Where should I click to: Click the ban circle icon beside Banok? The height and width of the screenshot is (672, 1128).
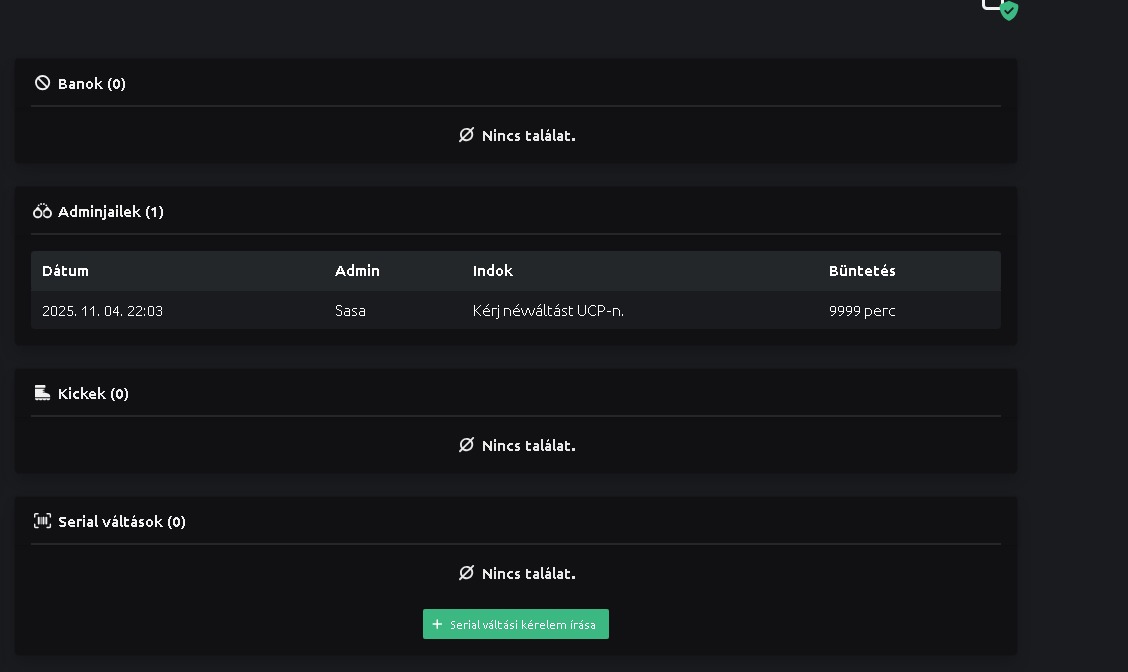click(42, 83)
